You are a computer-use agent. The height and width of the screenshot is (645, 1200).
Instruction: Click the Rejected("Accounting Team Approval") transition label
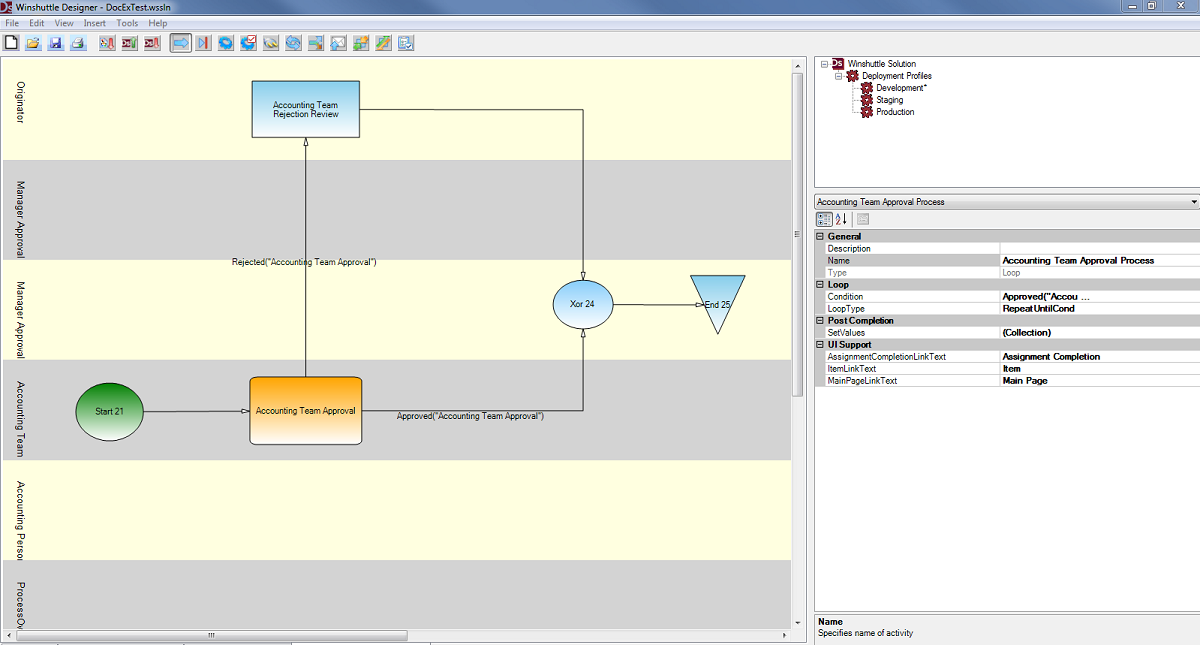click(304, 262)
